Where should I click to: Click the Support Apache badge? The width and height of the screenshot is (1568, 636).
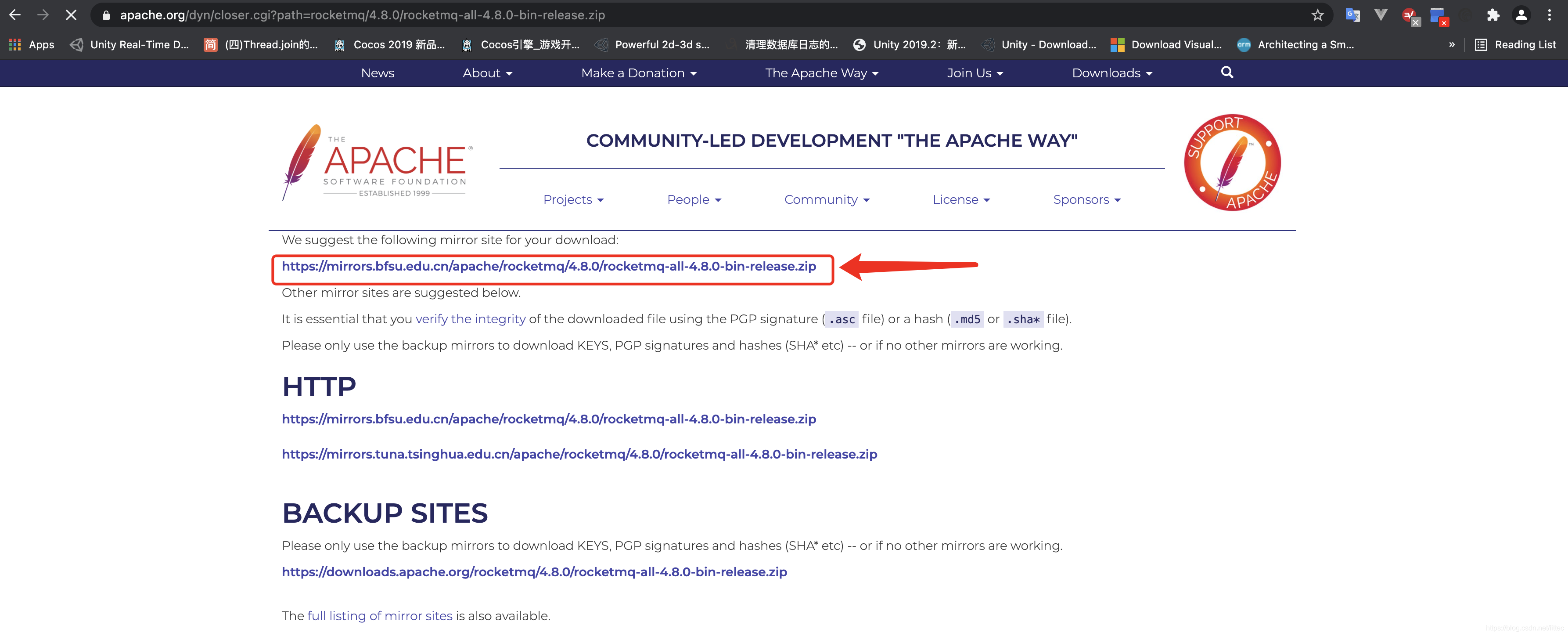click(1232, 163)
